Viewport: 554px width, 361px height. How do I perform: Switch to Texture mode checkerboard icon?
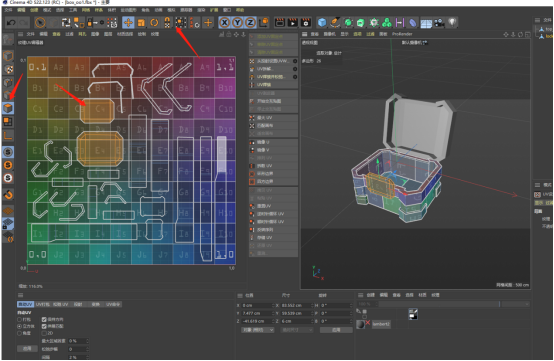pos(8,69)
